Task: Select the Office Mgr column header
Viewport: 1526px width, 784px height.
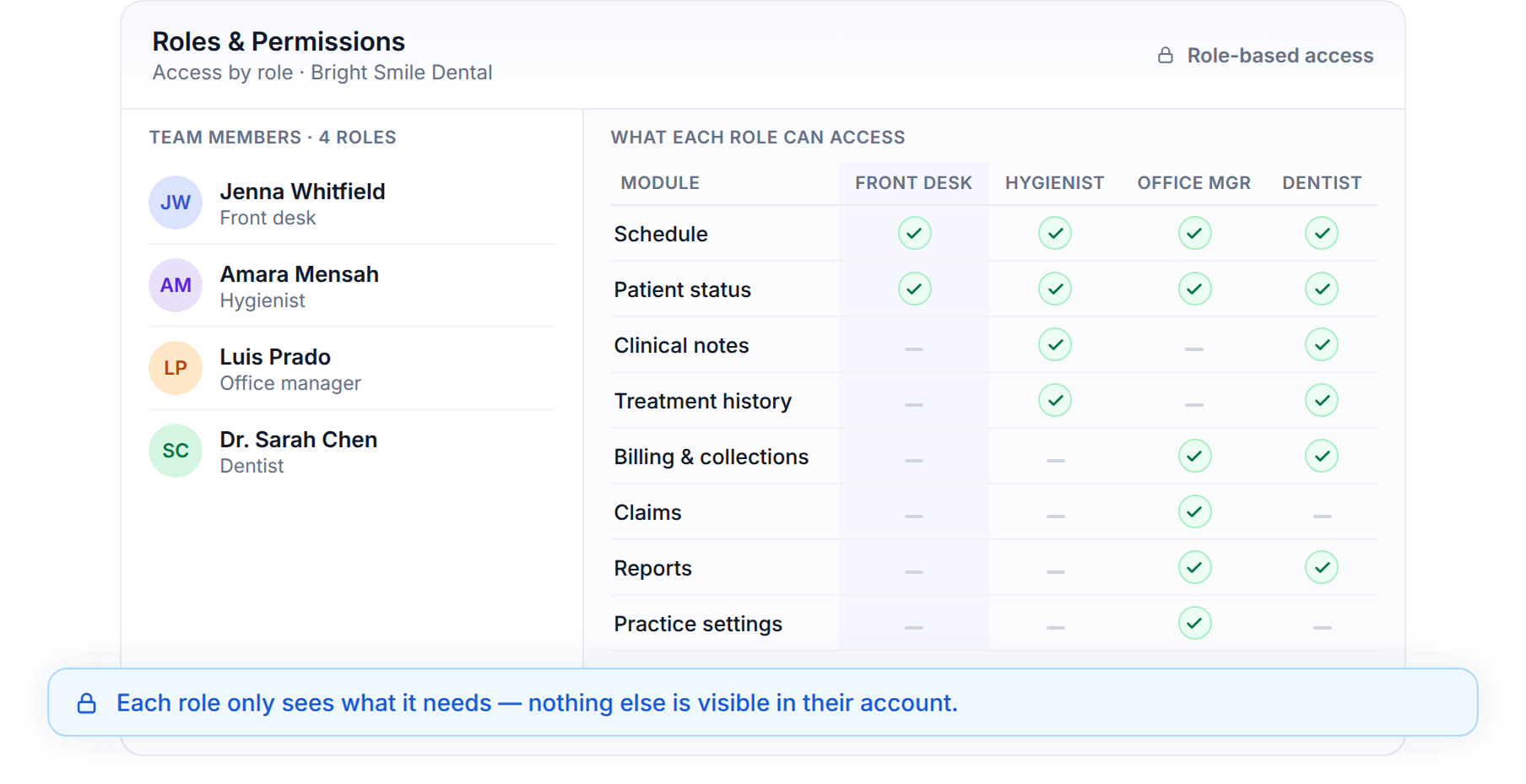Action: 1193,183
